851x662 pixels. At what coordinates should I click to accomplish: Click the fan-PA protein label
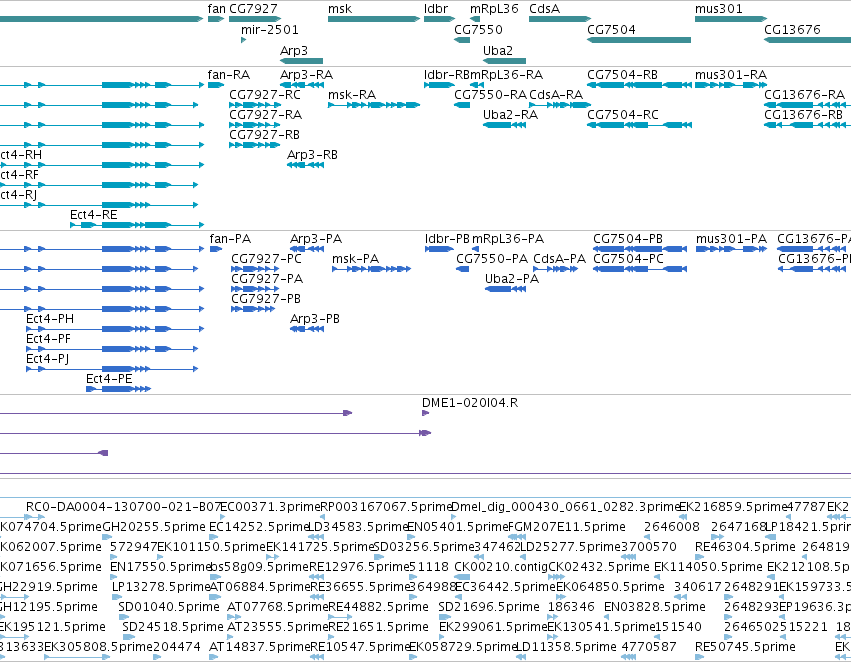[230, 239]
